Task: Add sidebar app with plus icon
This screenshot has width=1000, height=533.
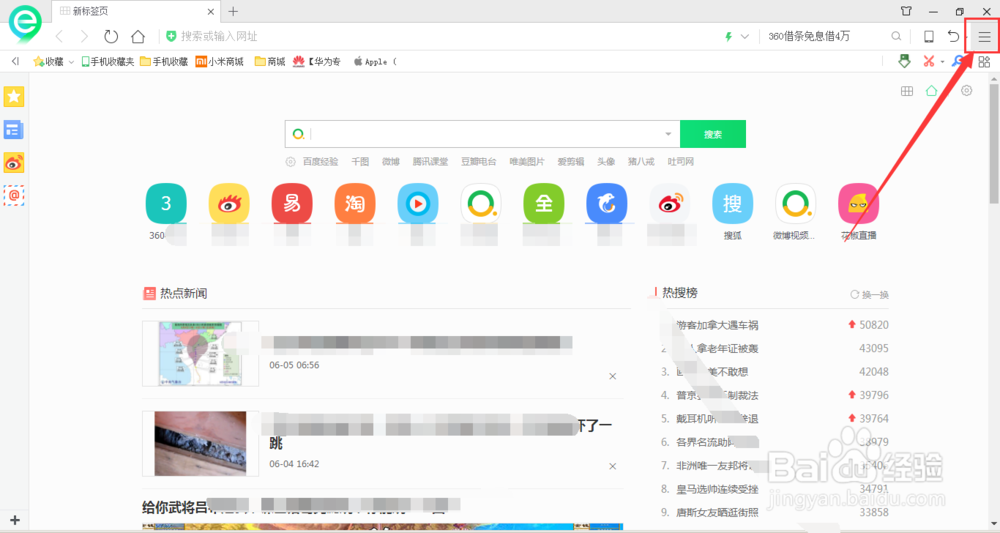Action: (x=15, y=520)
